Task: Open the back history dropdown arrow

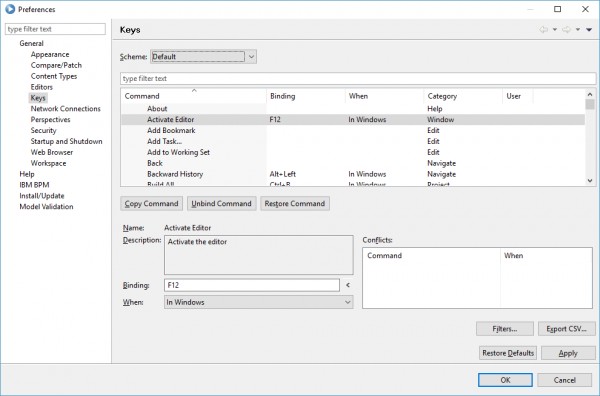Action: tap(554, 29)
